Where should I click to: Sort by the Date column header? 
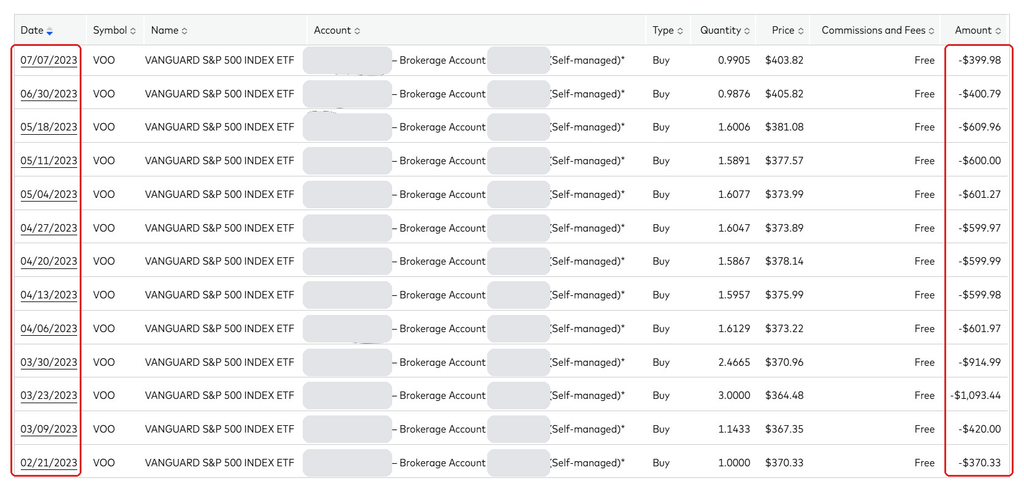pos(37,30)
